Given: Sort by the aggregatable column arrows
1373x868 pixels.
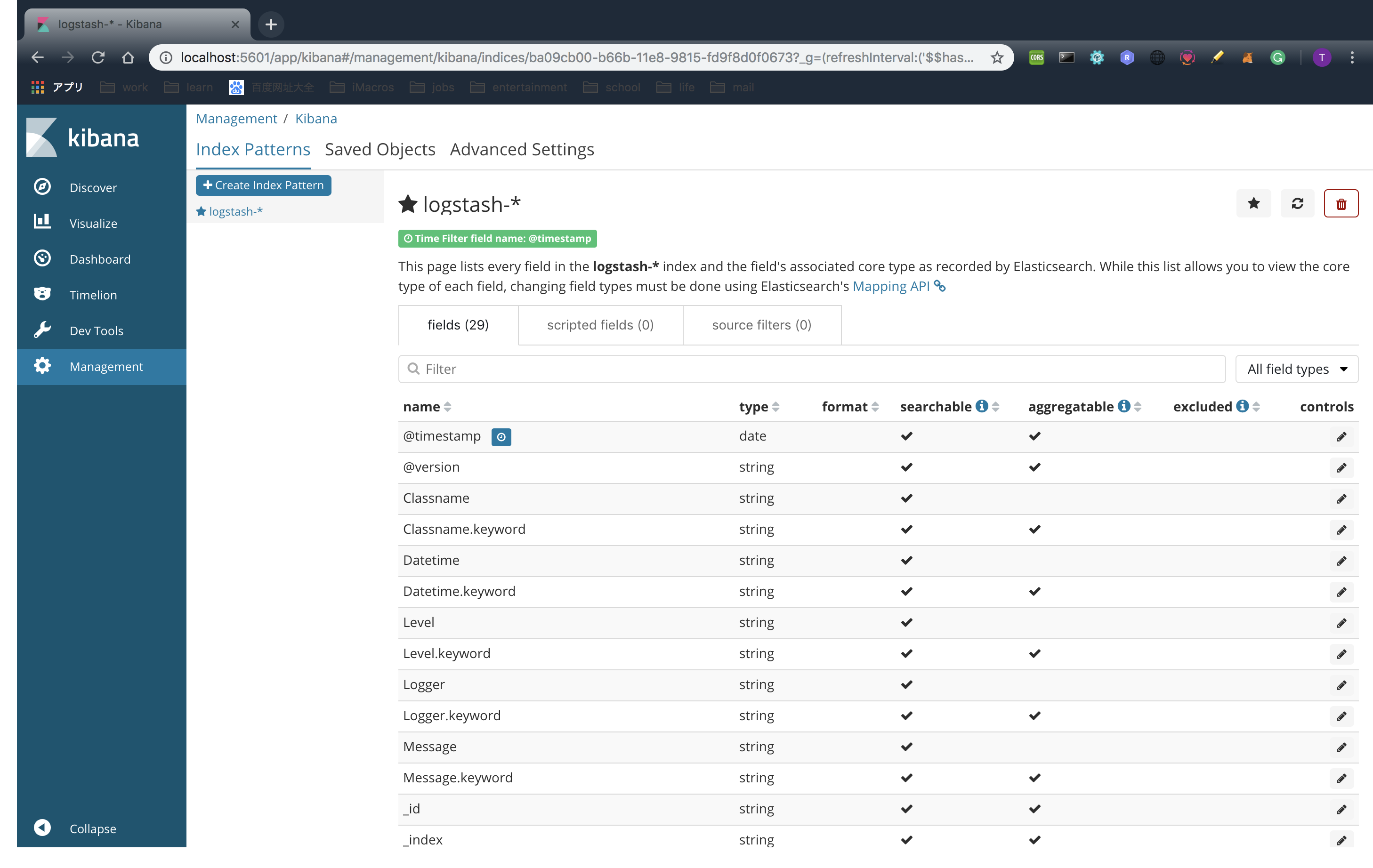Looking at the screenshot, I should pyautogui.click(x=1138, y=407).
